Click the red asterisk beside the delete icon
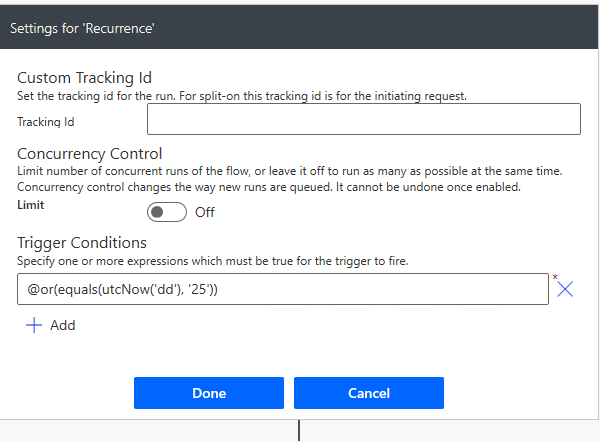Screen dimensions: 600x441 point(555,276)
